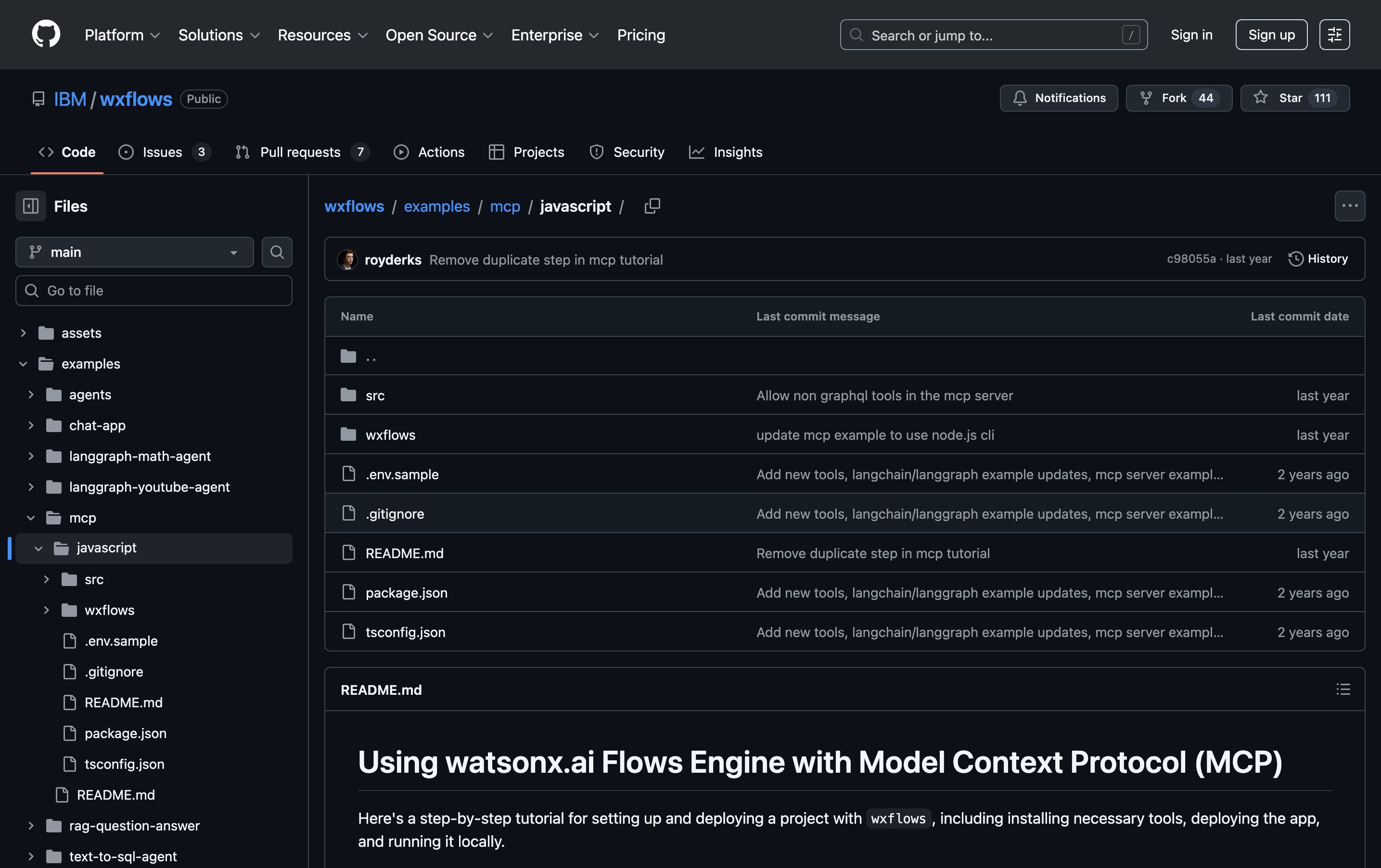The width and height of the screenshot is (1381, 868).
Task: Click the GitHub logo home icon
Action: click(x=46, y=34)
